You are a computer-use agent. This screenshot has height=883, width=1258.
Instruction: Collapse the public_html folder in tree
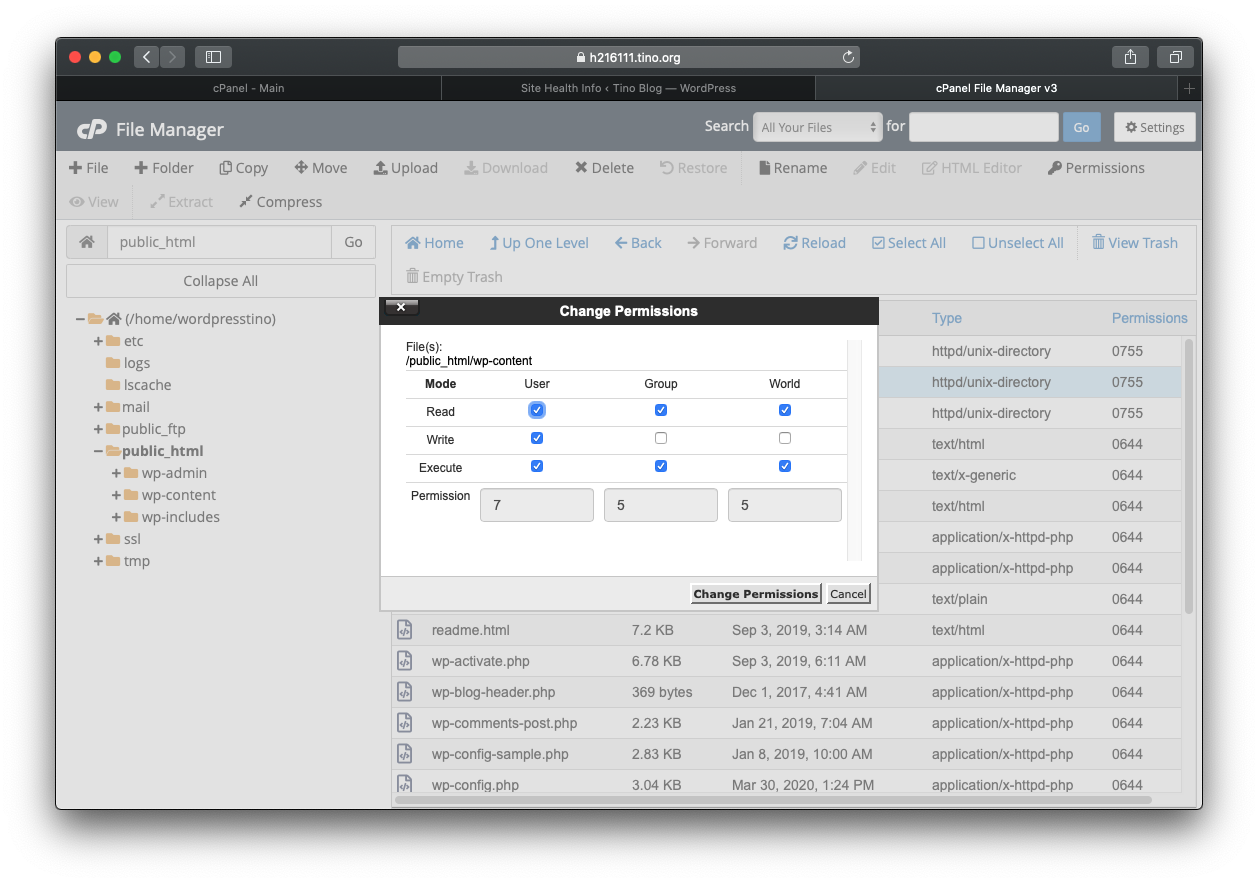[98, 451]
